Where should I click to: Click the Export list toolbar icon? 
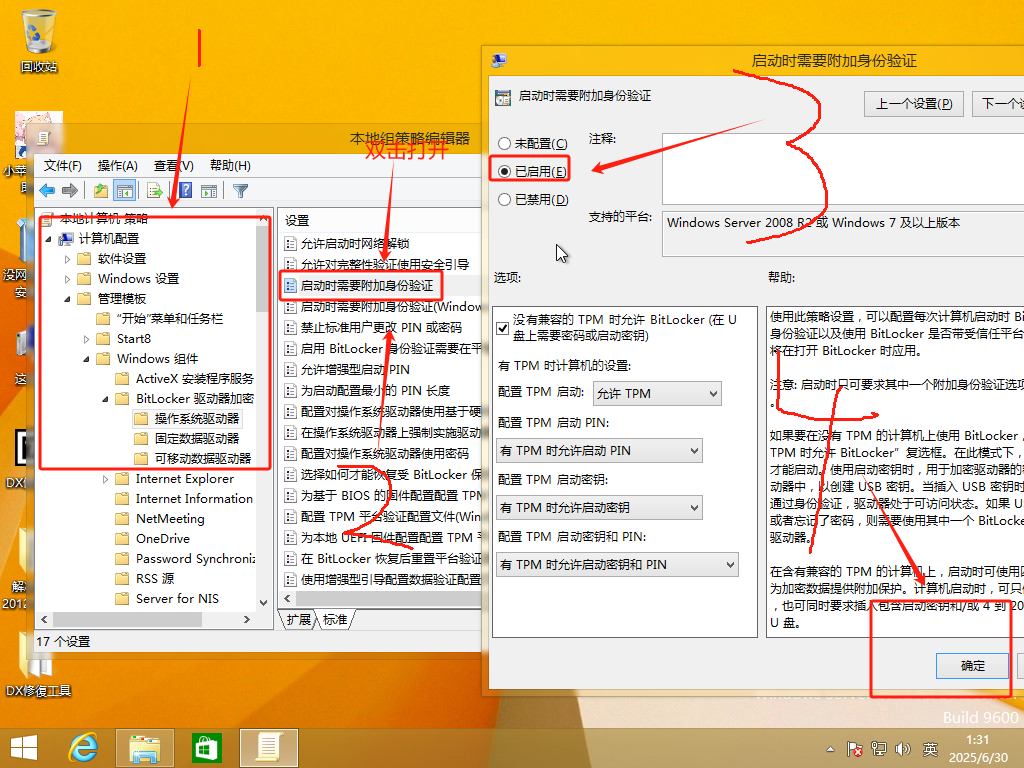[x=155, y=191]
